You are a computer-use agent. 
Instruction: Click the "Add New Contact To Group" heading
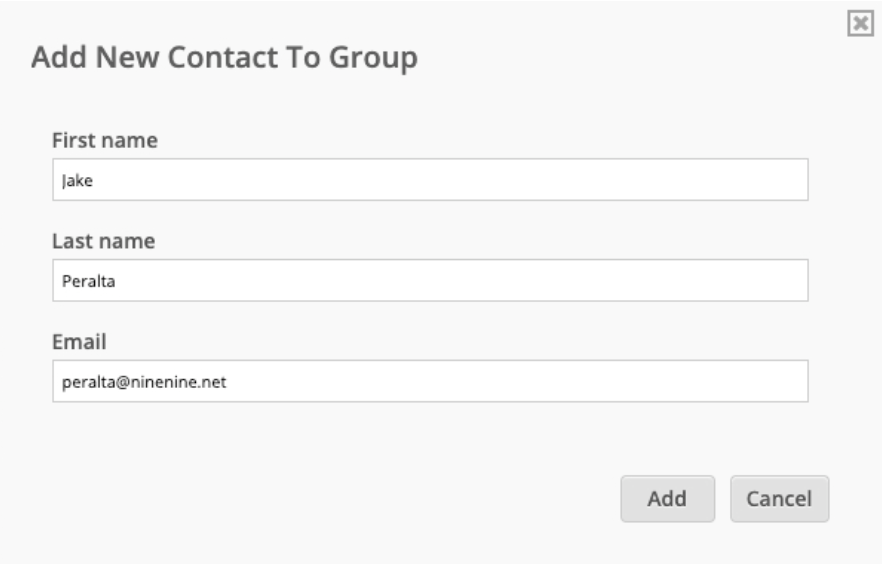[224, 58]
